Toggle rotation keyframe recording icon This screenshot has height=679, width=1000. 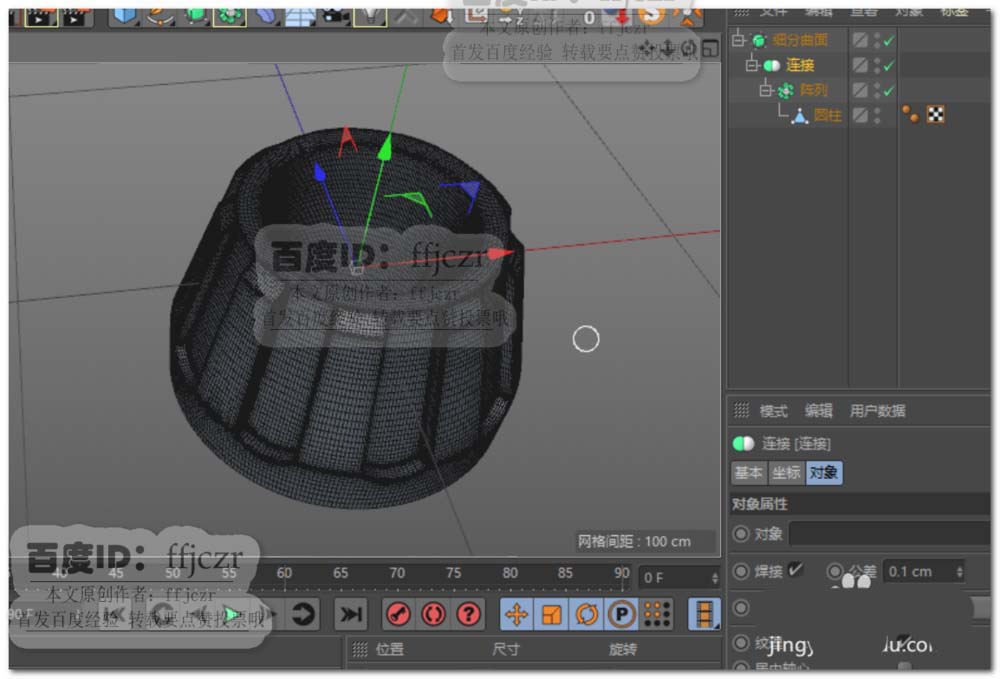tap(586, 615)
